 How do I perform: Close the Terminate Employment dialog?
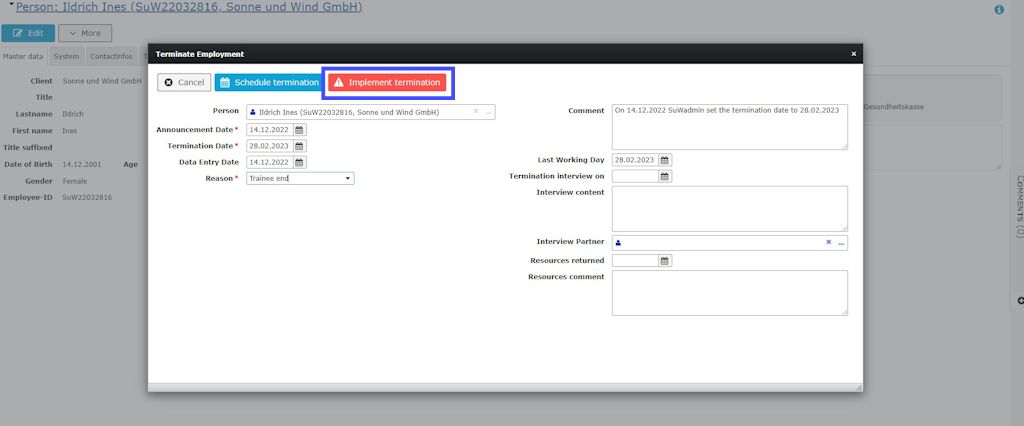point(853,54)
